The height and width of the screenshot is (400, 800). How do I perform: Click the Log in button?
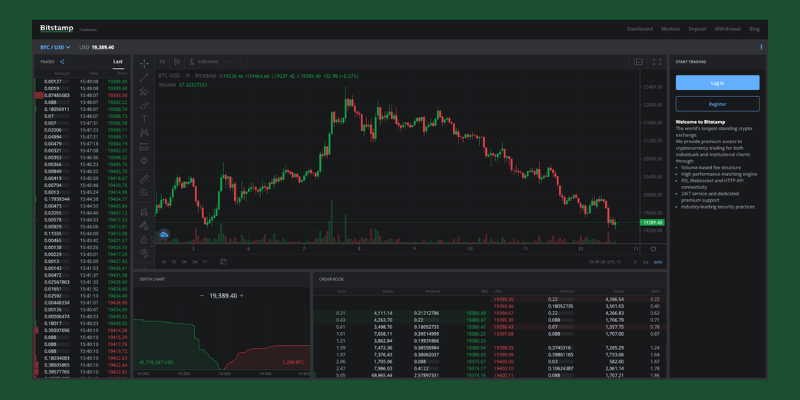point(717,82)
